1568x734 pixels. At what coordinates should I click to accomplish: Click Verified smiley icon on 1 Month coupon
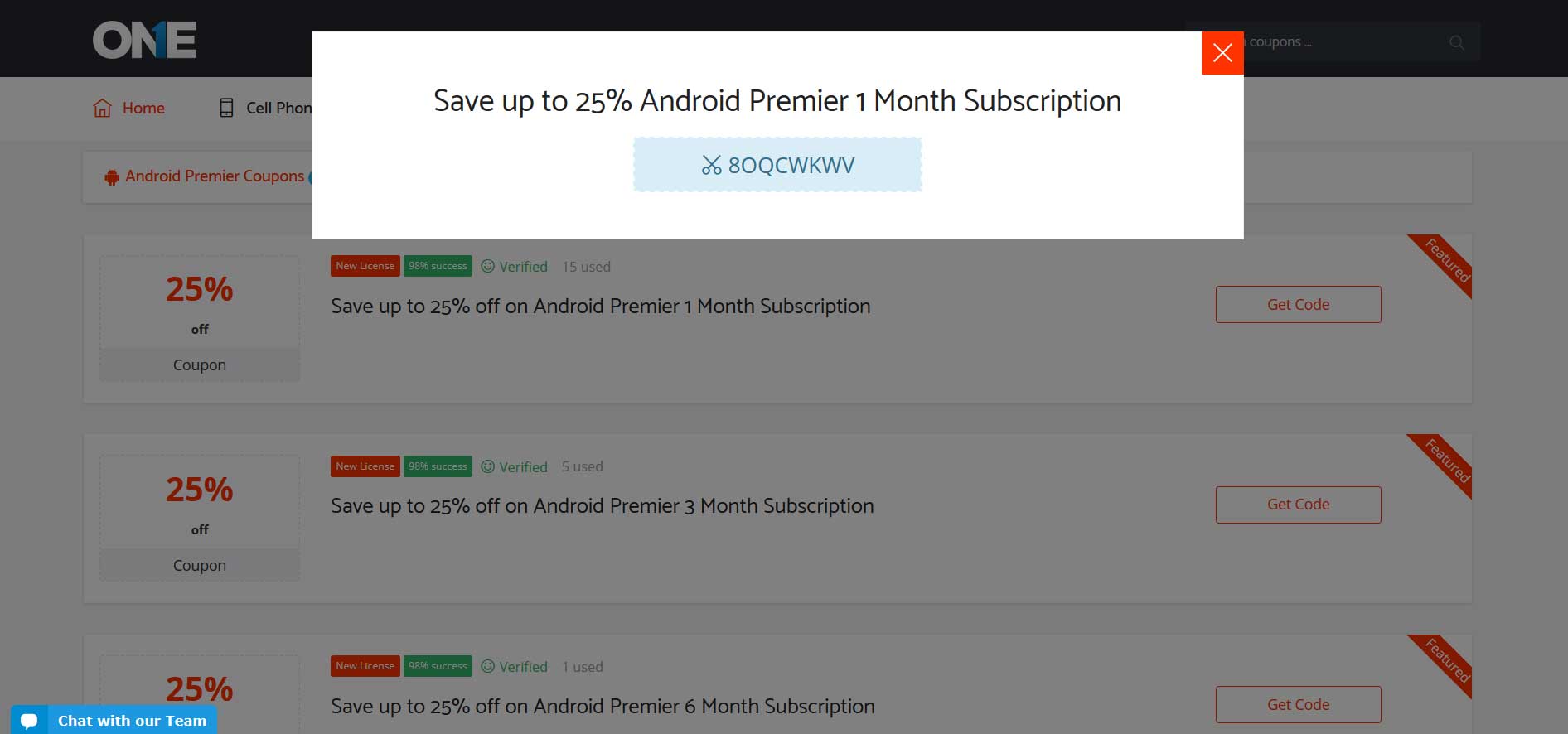pos(488,266)
